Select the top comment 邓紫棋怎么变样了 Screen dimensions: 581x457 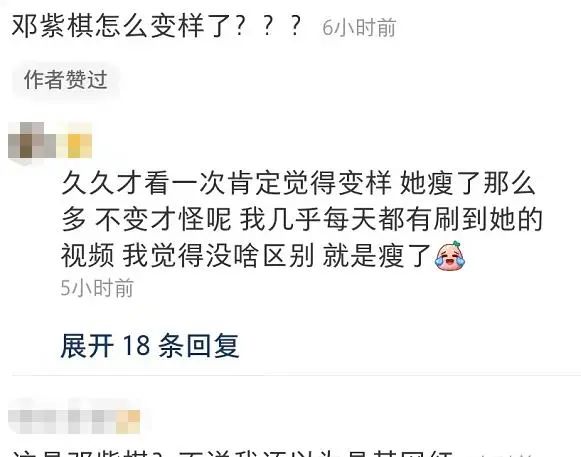157,27
